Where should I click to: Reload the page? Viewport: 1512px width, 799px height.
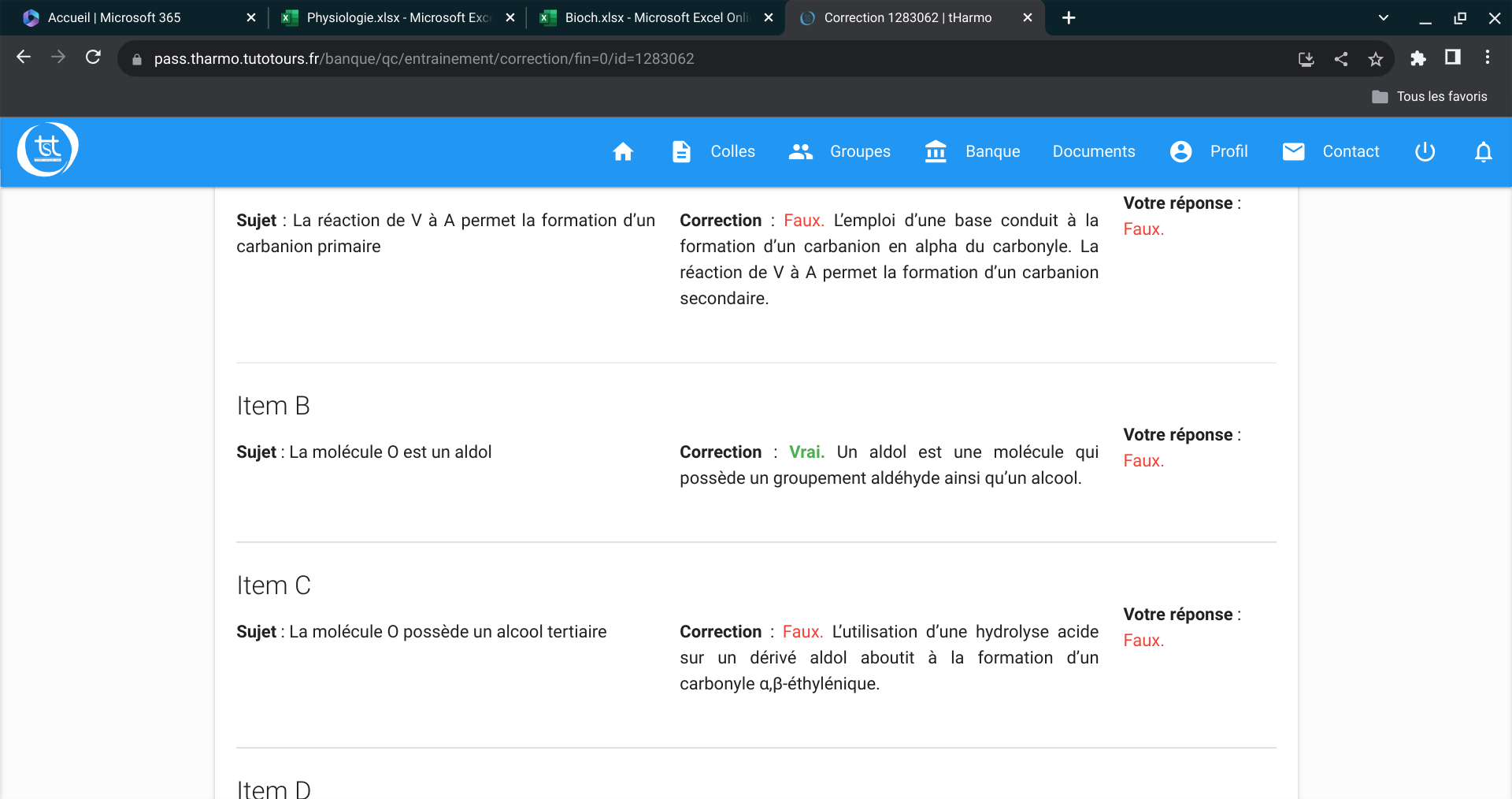pos(93,58)
